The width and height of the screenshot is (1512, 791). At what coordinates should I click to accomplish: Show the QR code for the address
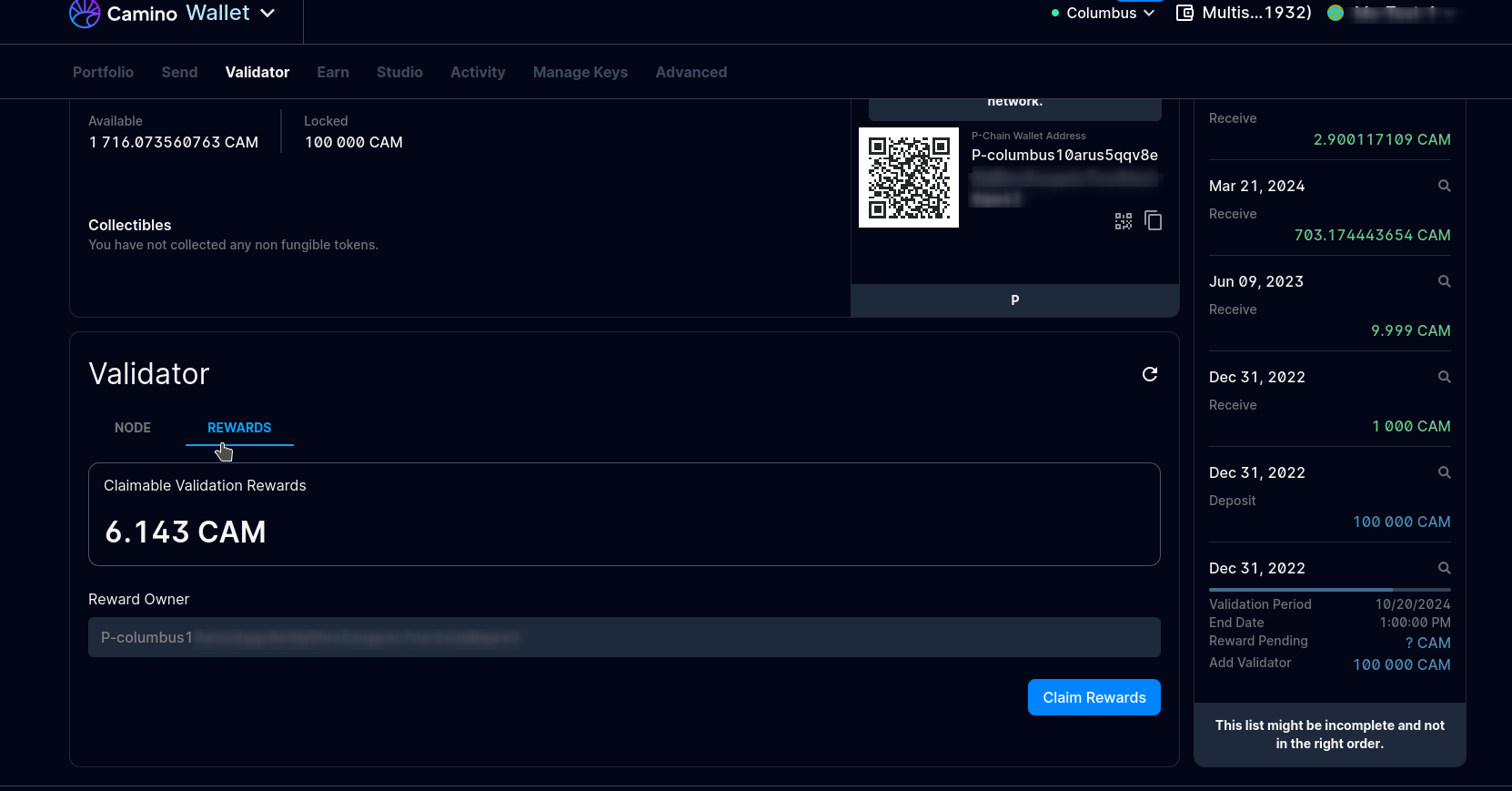coord(1124,221)
